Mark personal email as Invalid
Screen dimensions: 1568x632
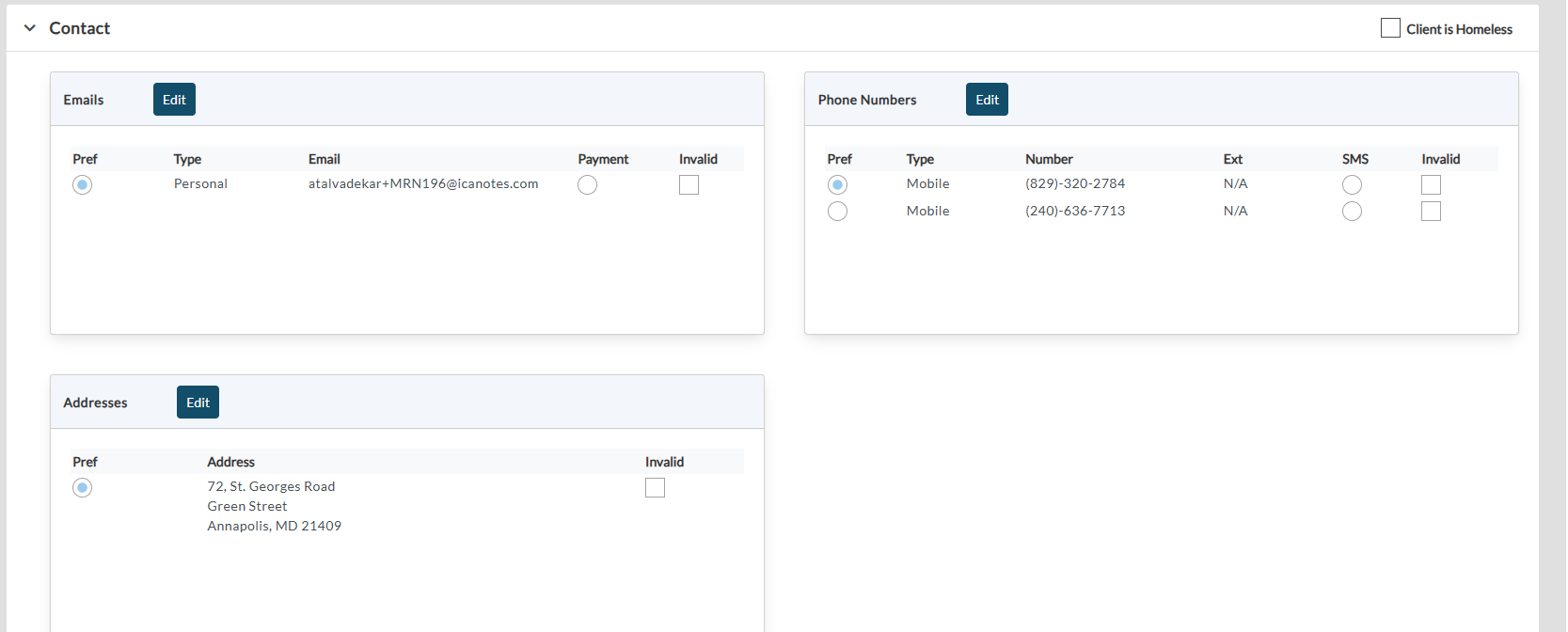click(x=689, y=185)
